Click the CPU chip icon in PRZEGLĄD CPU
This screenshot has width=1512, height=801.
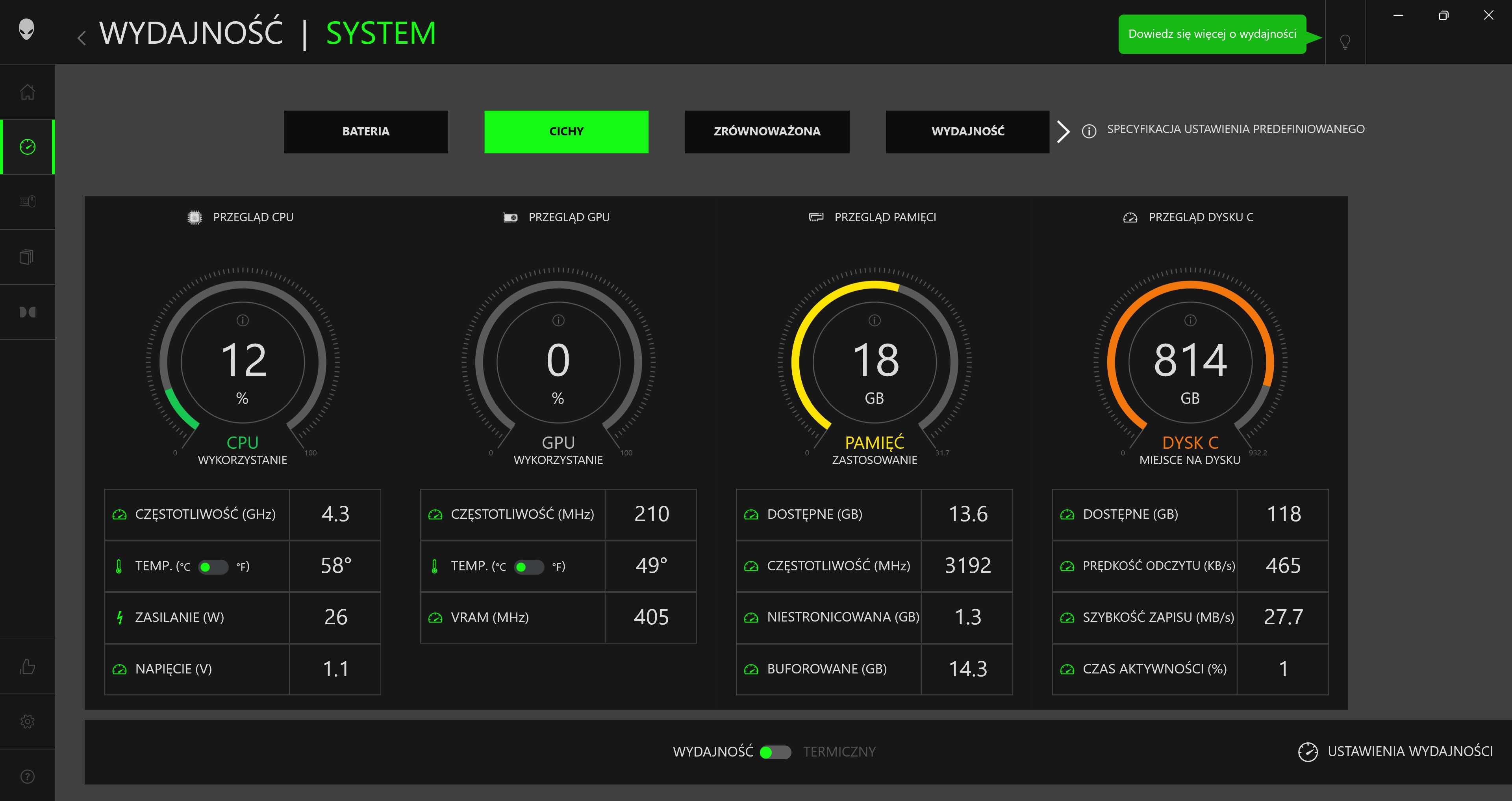194,217
